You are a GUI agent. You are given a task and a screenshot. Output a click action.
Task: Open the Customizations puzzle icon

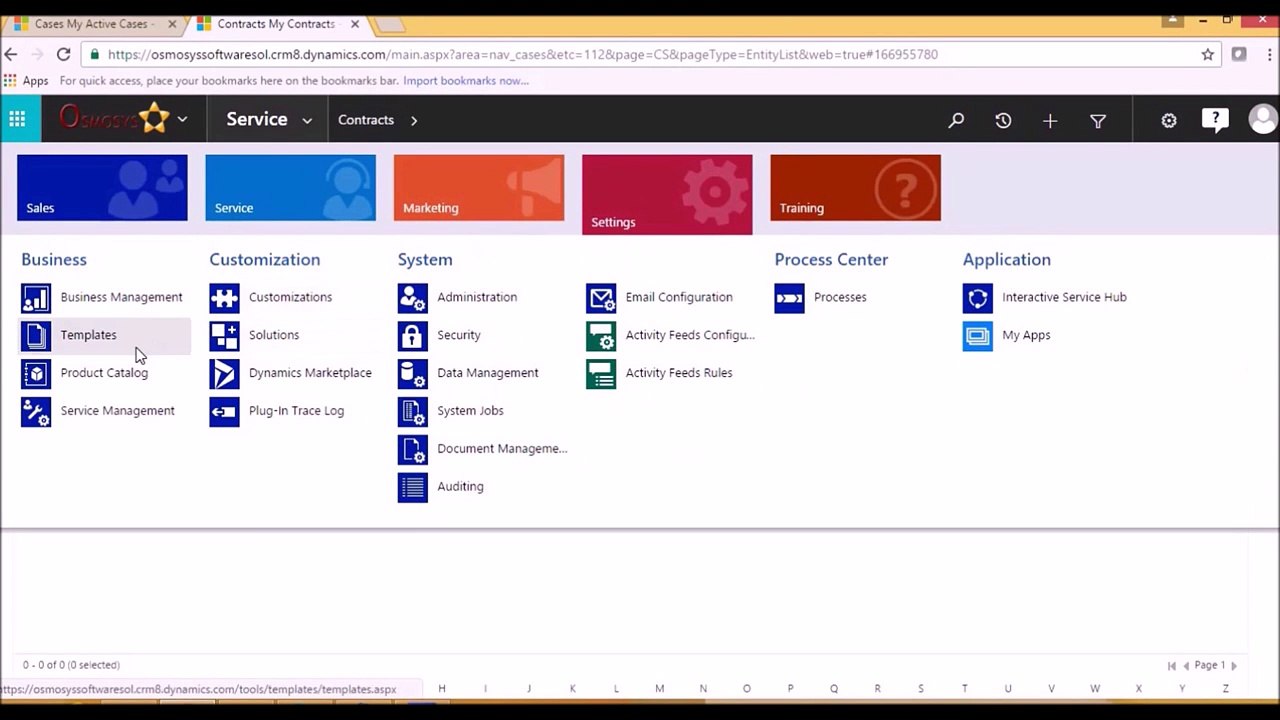tap(224, 298)
